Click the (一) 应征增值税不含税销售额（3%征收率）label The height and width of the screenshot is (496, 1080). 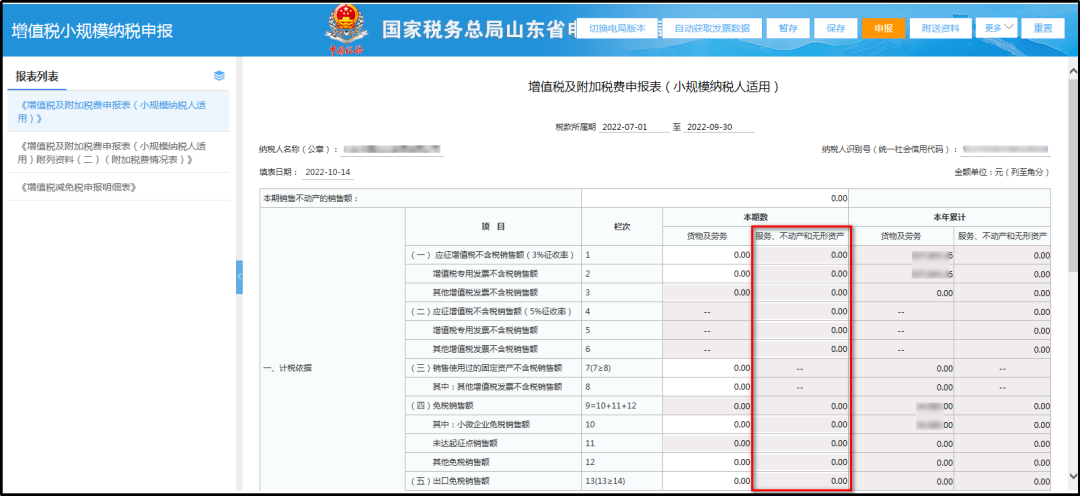(x=492, y=255)
